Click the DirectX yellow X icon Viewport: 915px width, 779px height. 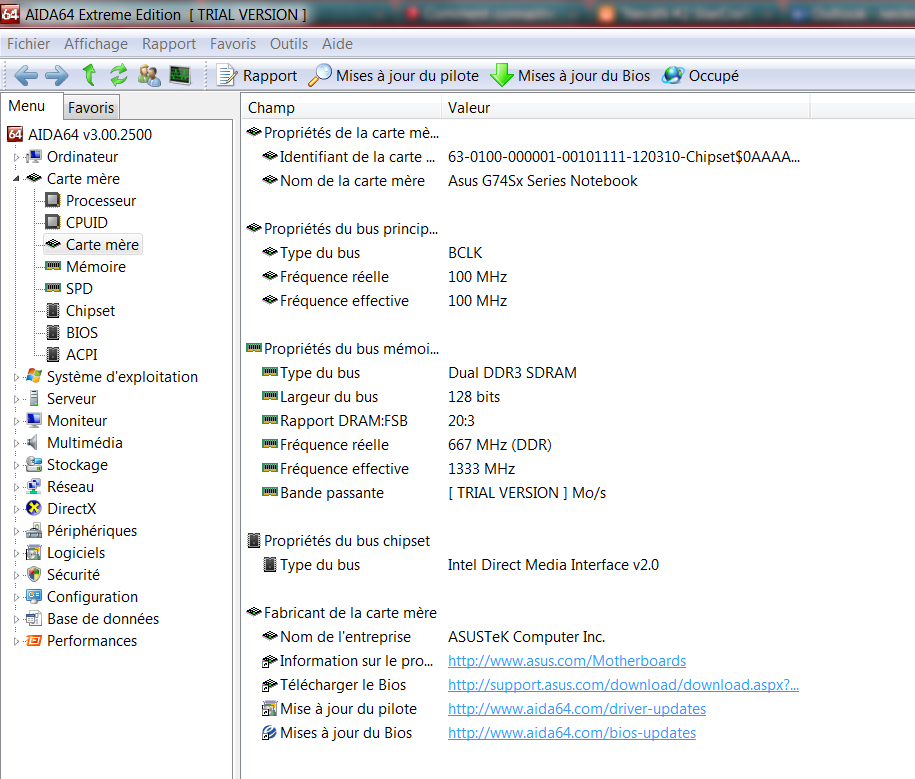point(34,508)
